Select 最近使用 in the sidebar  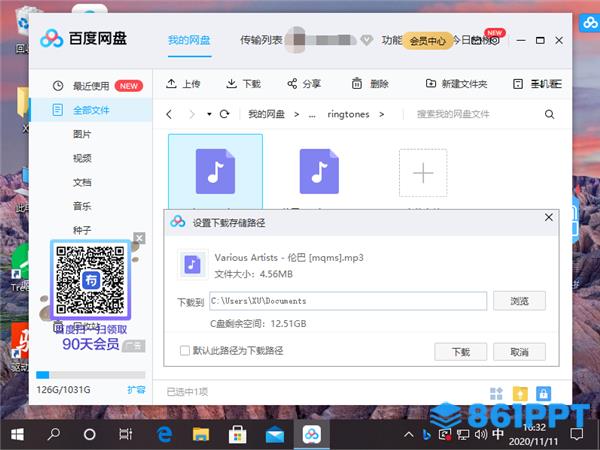coord(91,86)
